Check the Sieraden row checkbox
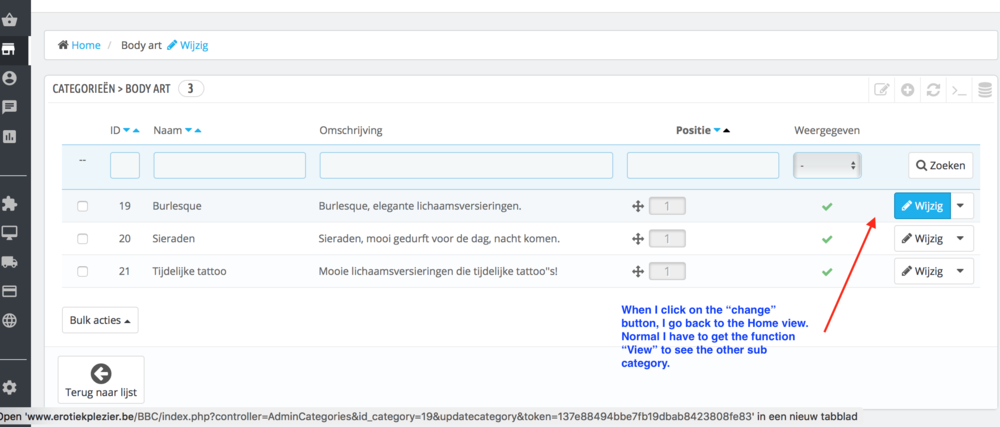 pyautogui.click(x=82, y=239)
